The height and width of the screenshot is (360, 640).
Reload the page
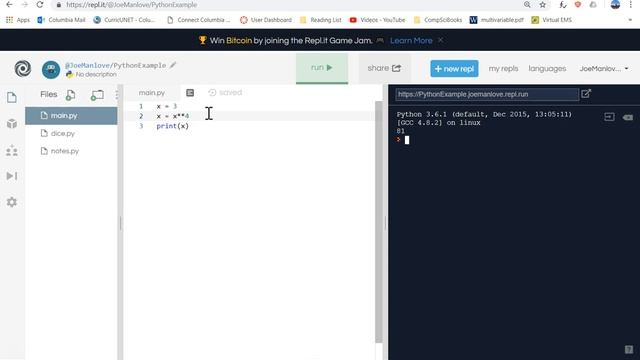[x=40, y=4]
